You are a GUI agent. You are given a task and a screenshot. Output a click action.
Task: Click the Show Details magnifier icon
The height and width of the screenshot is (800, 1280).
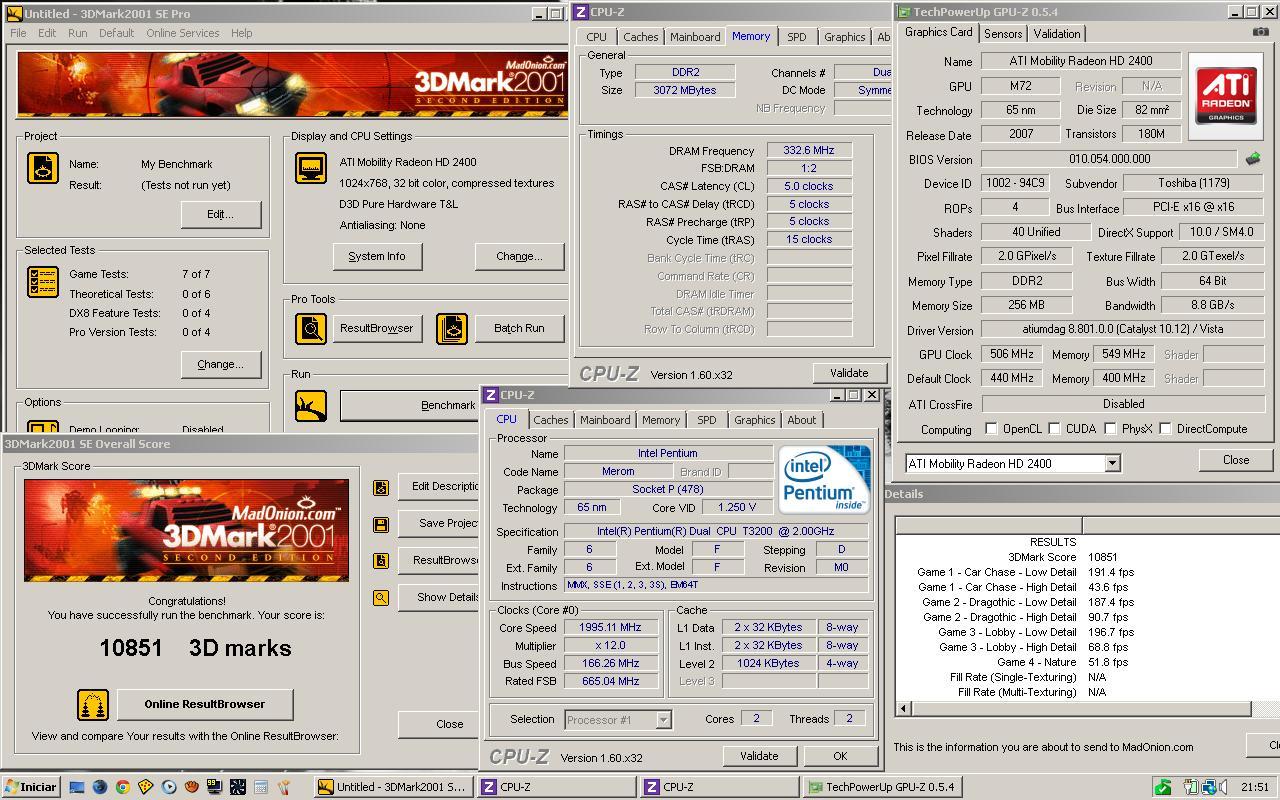click(x=380, y=598)
